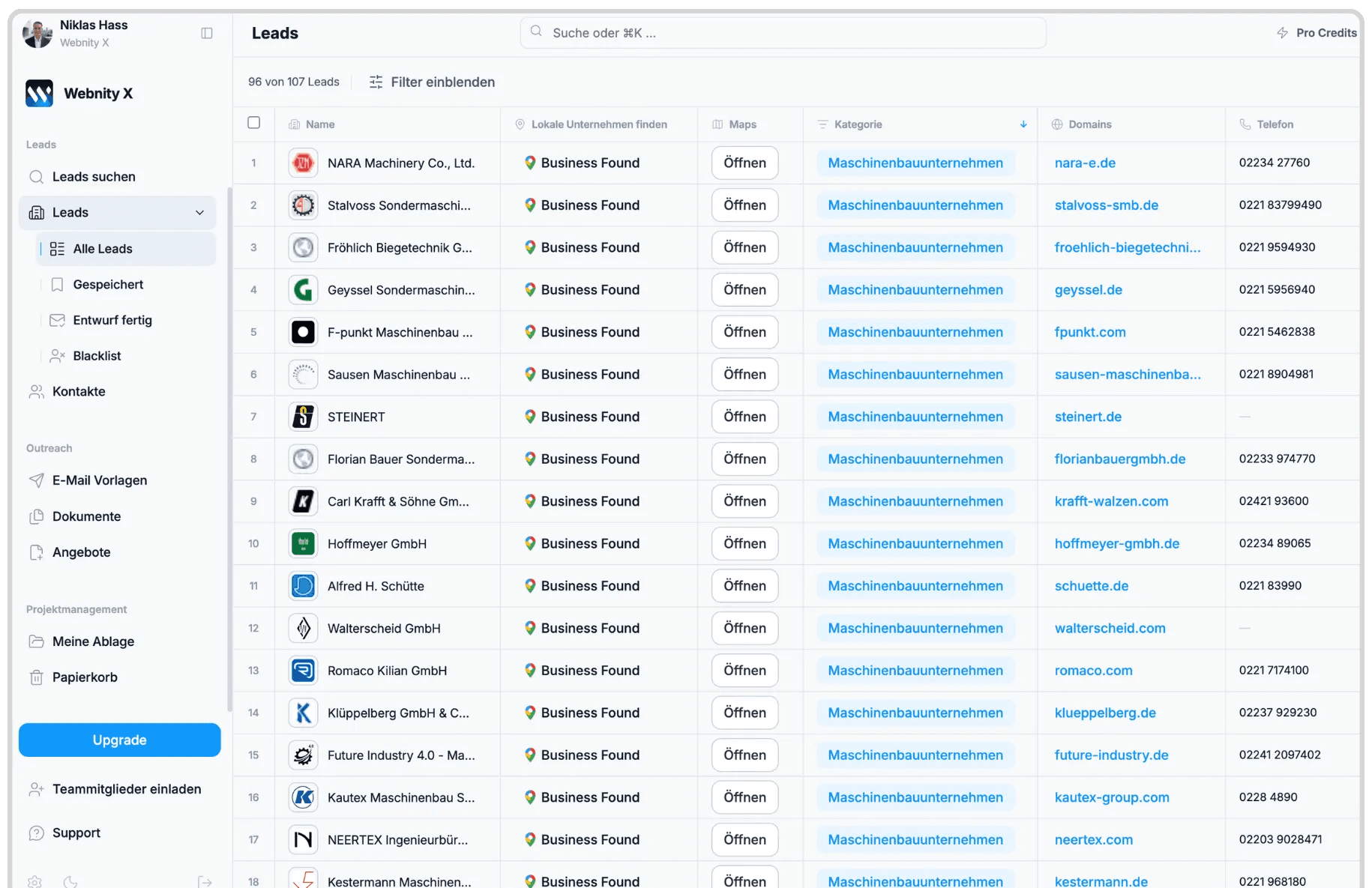The image size is (1372, 888).
Task: Click Business Found in Sausen Maschinenbau row
Action: click(x=583, y=375)
